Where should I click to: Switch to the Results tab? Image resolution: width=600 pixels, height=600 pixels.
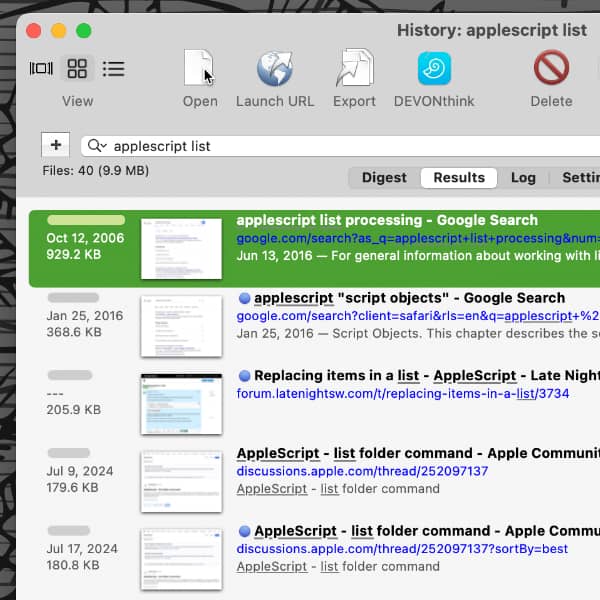click(x=459, y=178)
